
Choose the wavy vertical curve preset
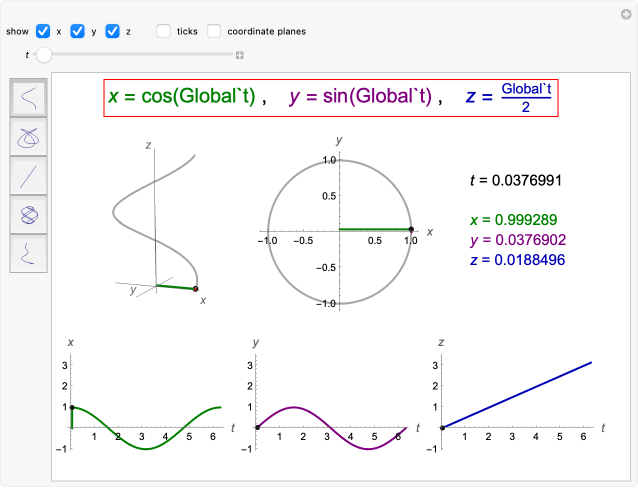click(30, 252)
